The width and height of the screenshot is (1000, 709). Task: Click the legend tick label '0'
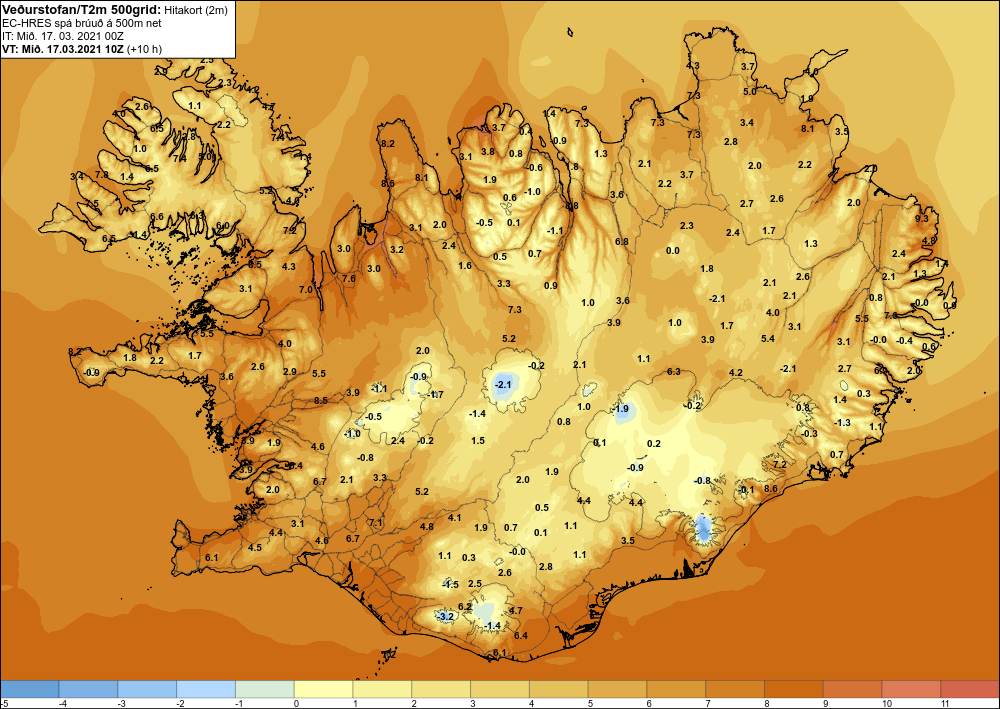(295, 703)
